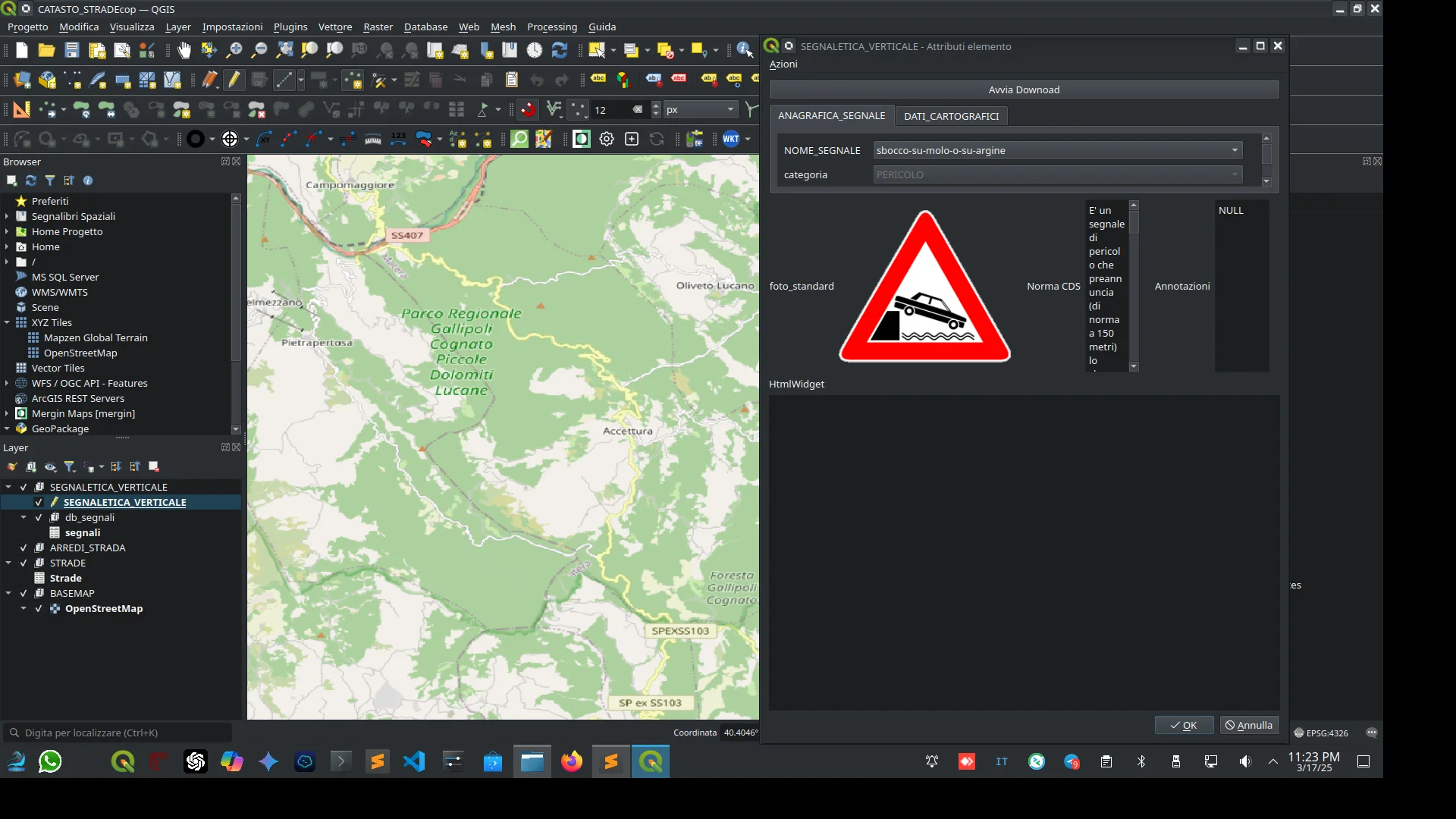
Task: Click the Identify Features tool
Action: pyautogui.click(x=744, y=50)
